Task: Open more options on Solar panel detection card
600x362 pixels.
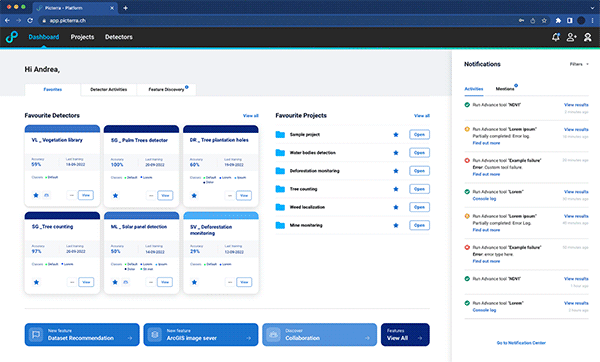Action: coord(151,282)
